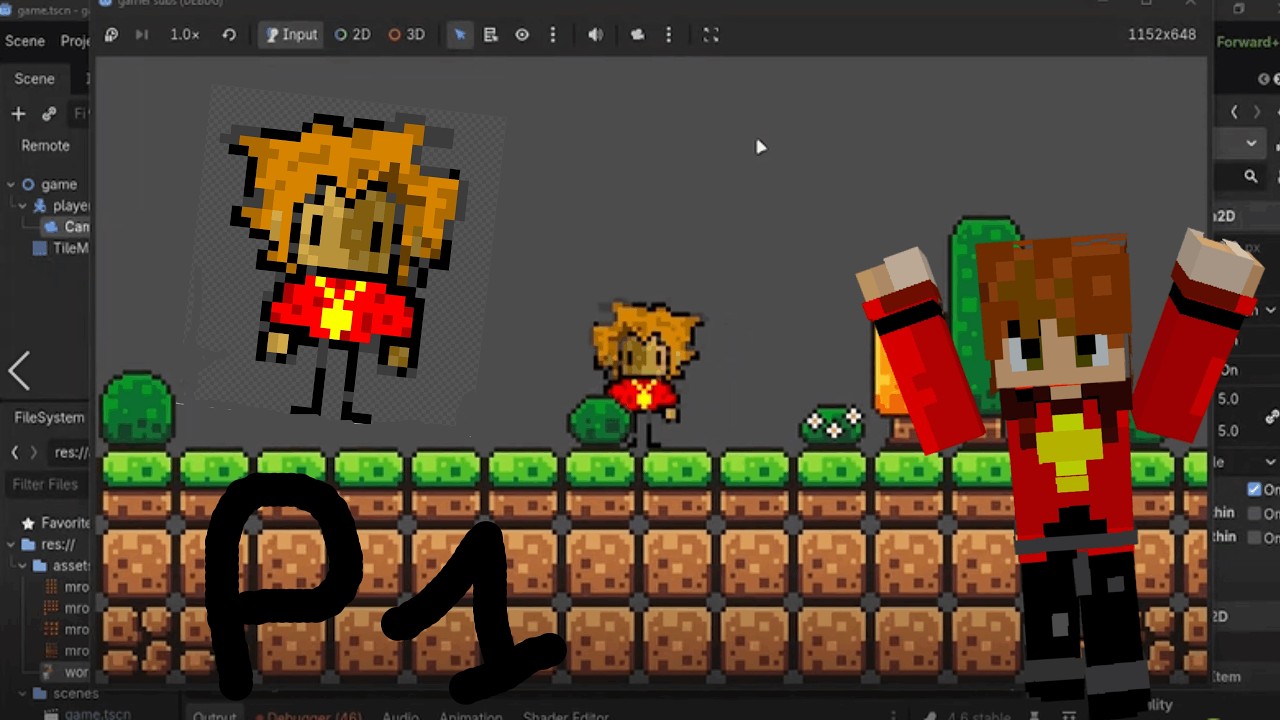Click the Filter Files search box

tap(47, 485)
